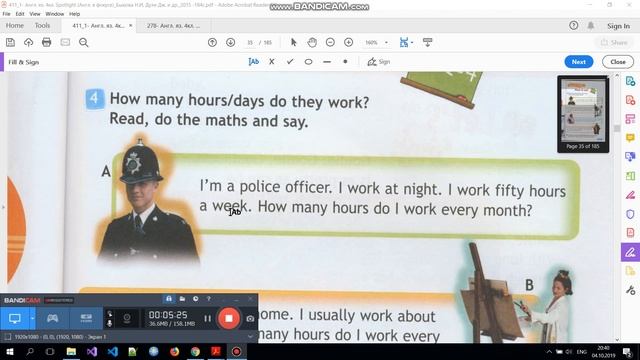Screen dimensions: 640x360
Task: Click the Print icon
Action: click(47, 42)
